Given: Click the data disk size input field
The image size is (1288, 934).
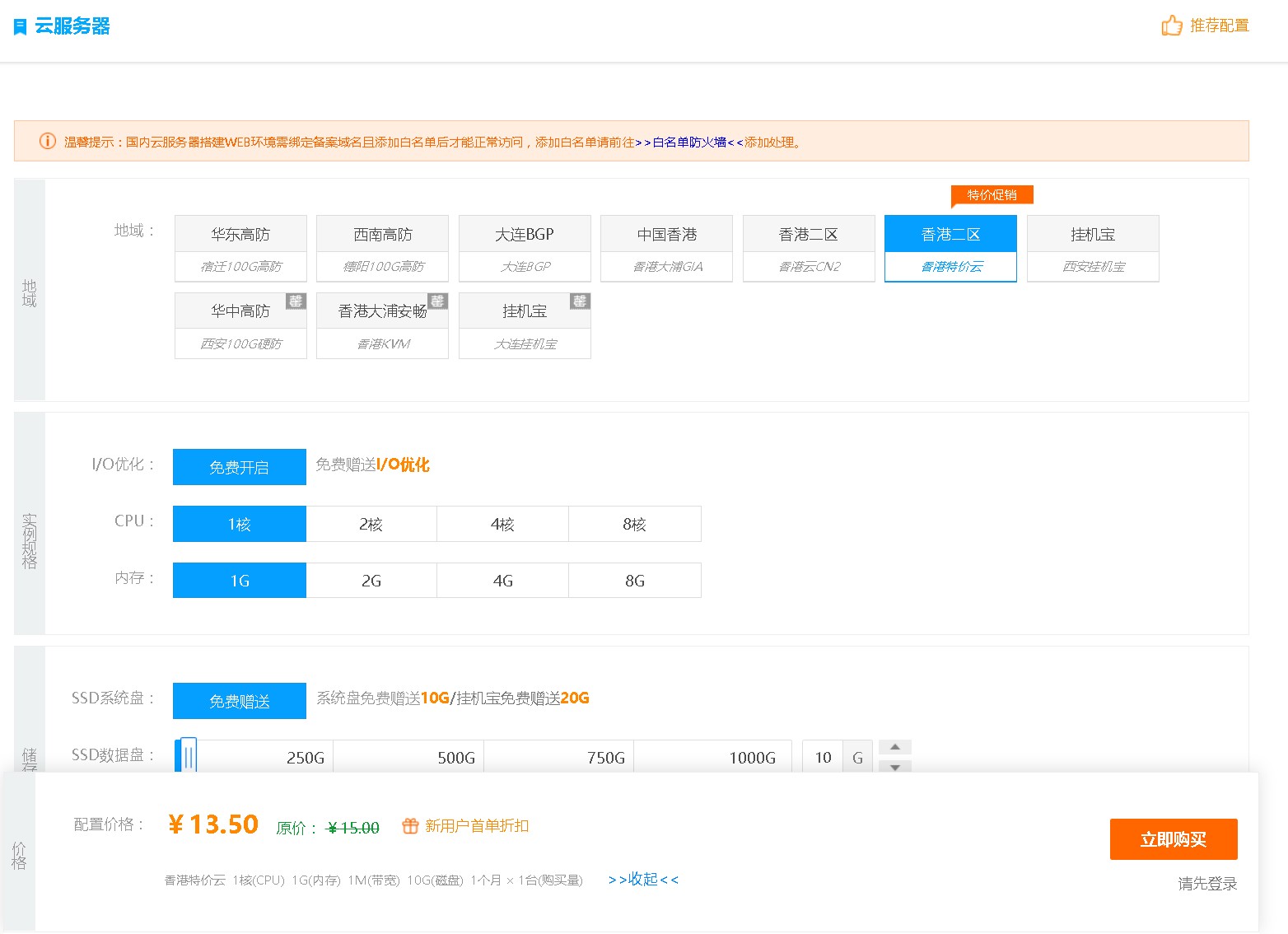Looking at the screenshot, I should tap(823, 757).
